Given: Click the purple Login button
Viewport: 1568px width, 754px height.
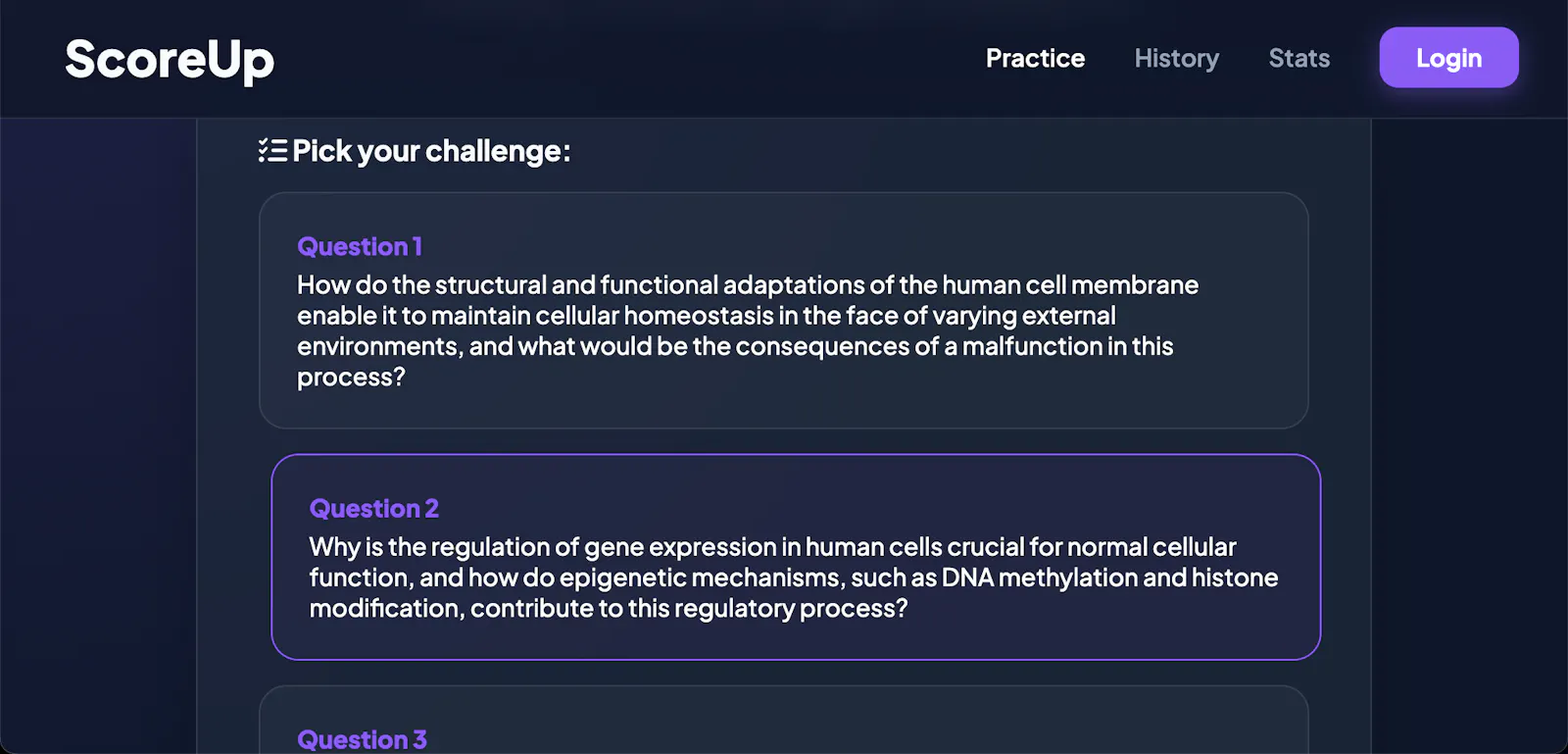Looking at the screenshot, I should click(x=1448, y=58).
